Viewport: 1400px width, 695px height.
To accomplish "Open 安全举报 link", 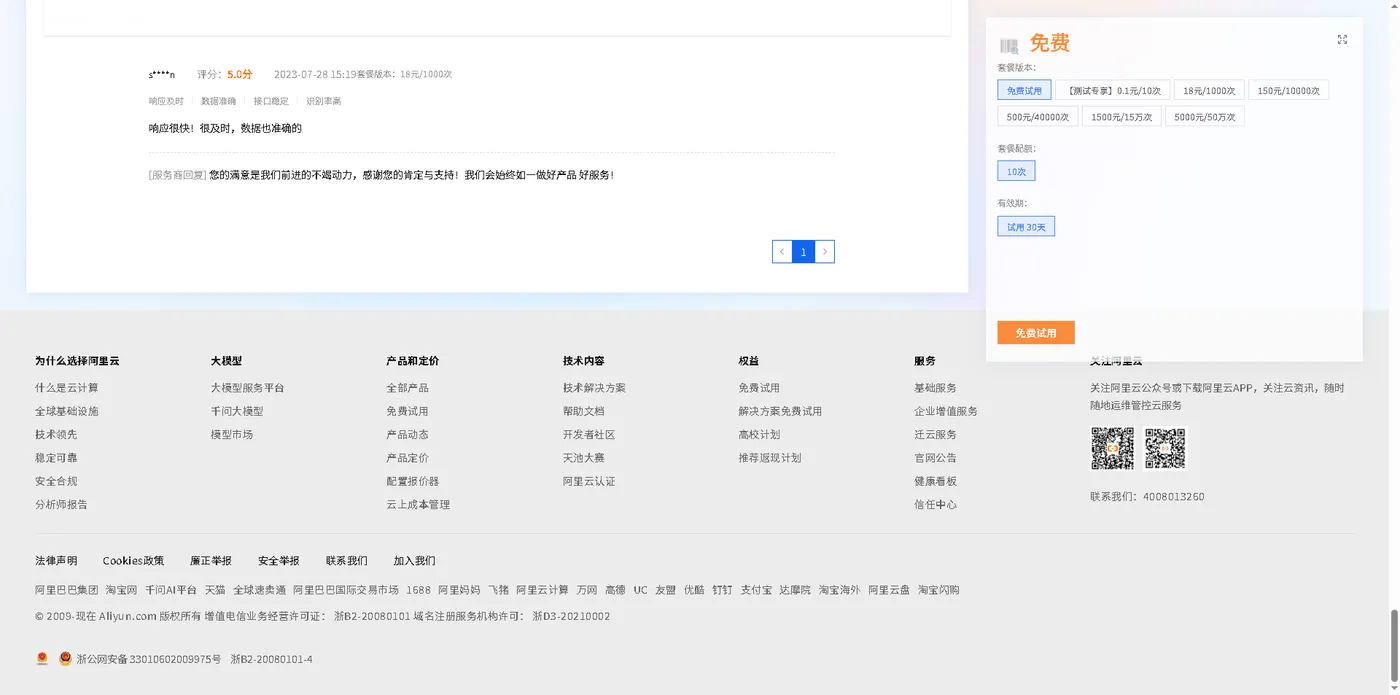I will [x=279, y=561].
